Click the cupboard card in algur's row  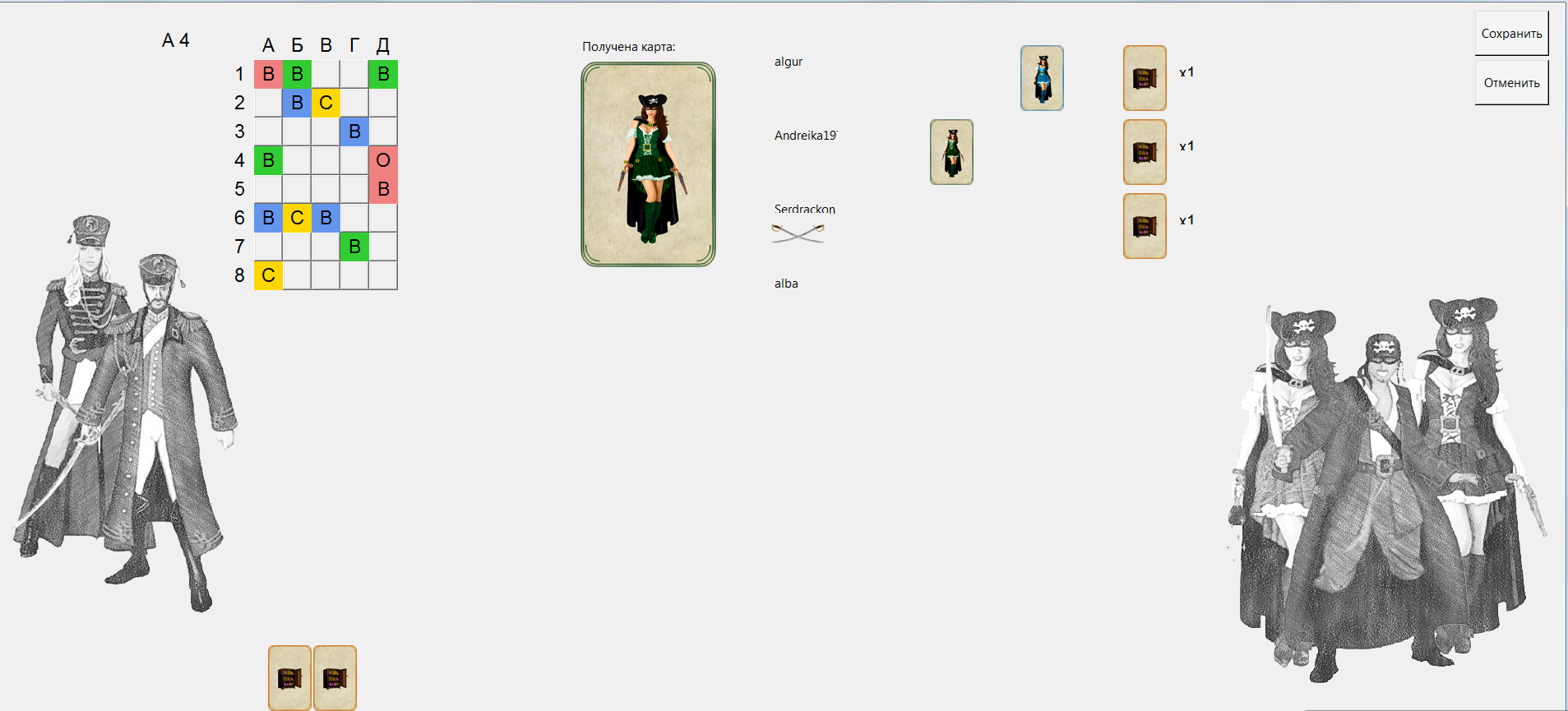1145,78
